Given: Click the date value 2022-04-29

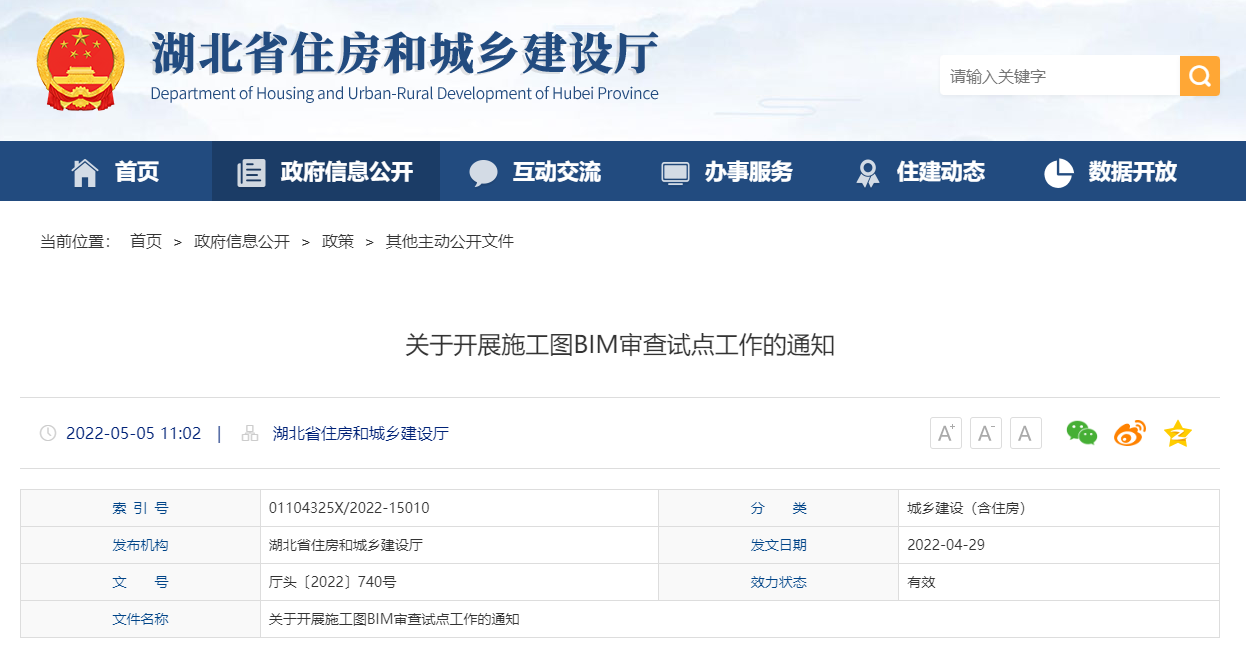Looking at the screenshot, I should 946,545.
